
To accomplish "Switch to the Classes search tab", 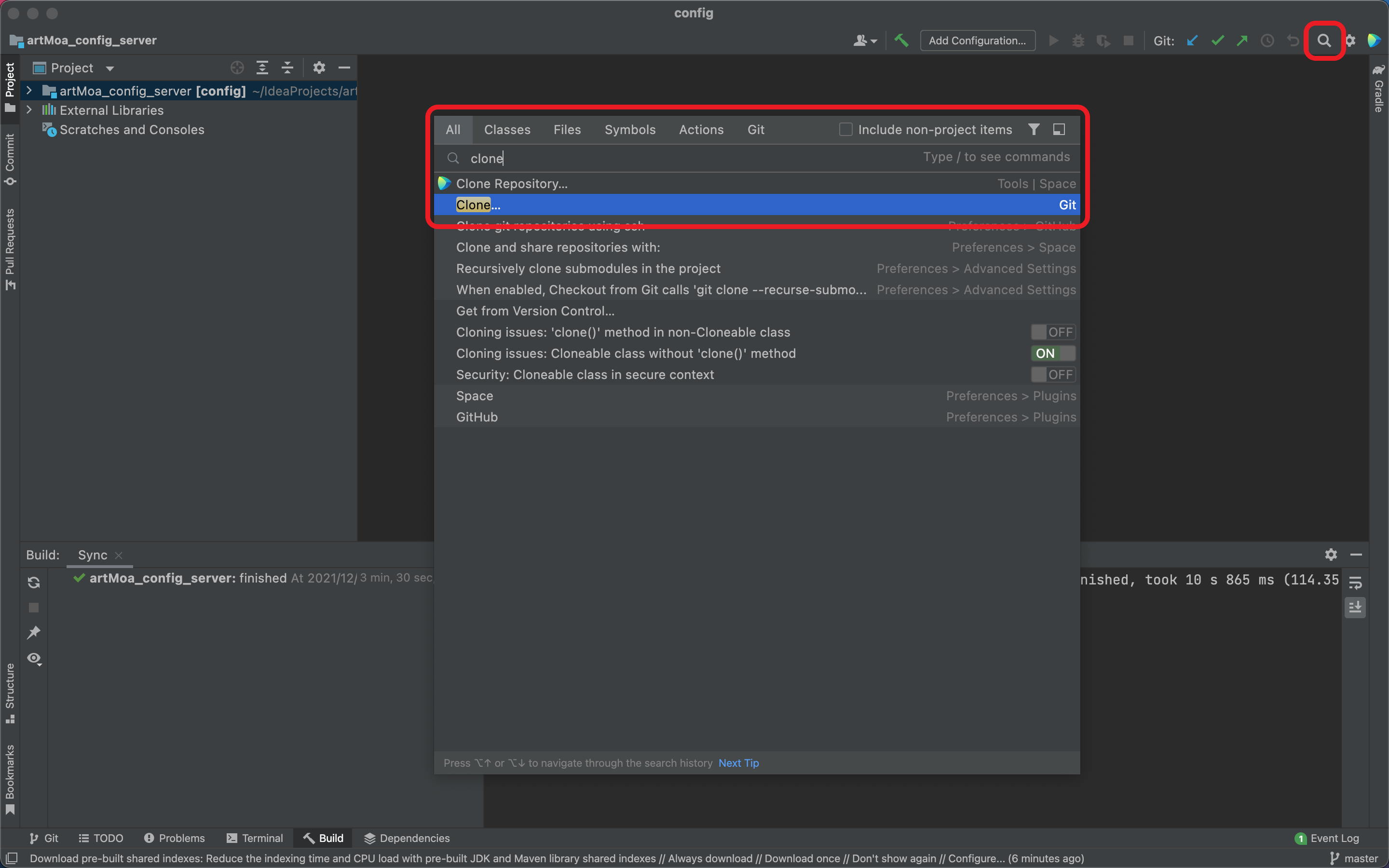I will (x=507, y=130).
